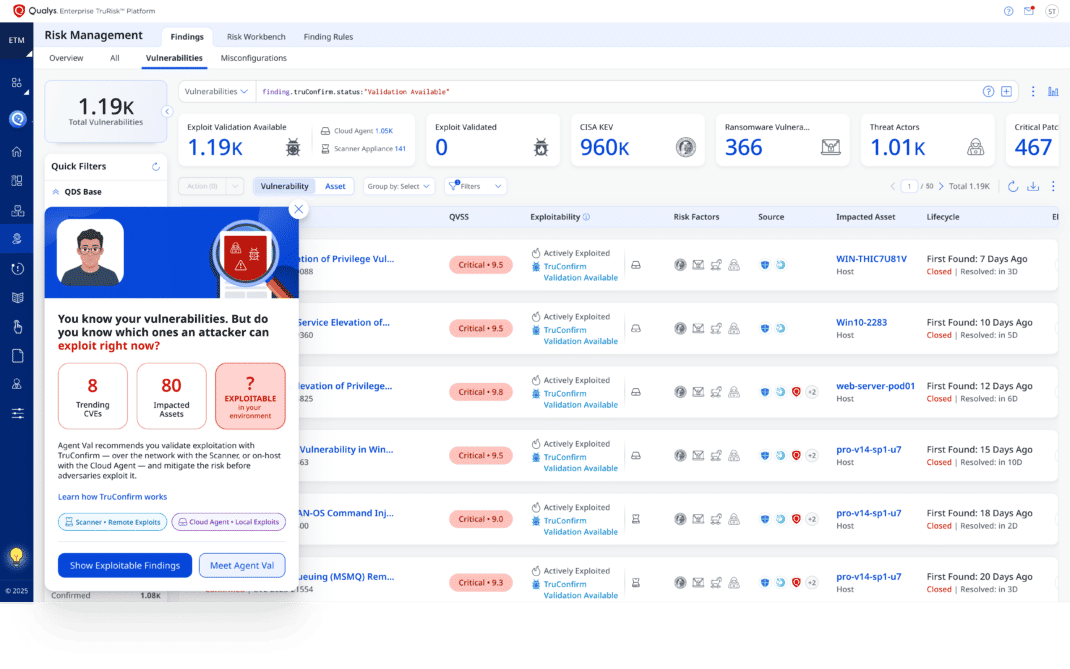Click the Threat Actors 1.01K tile

927,140
